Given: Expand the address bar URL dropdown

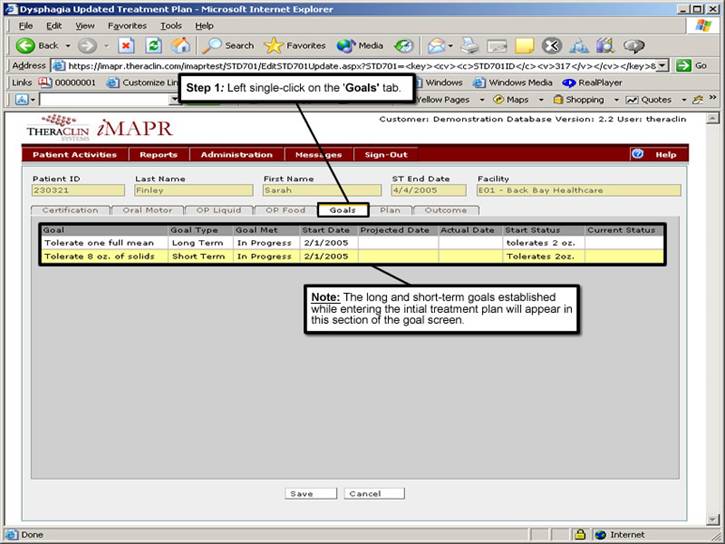Looking at the screenshot, I should [661, 65].
